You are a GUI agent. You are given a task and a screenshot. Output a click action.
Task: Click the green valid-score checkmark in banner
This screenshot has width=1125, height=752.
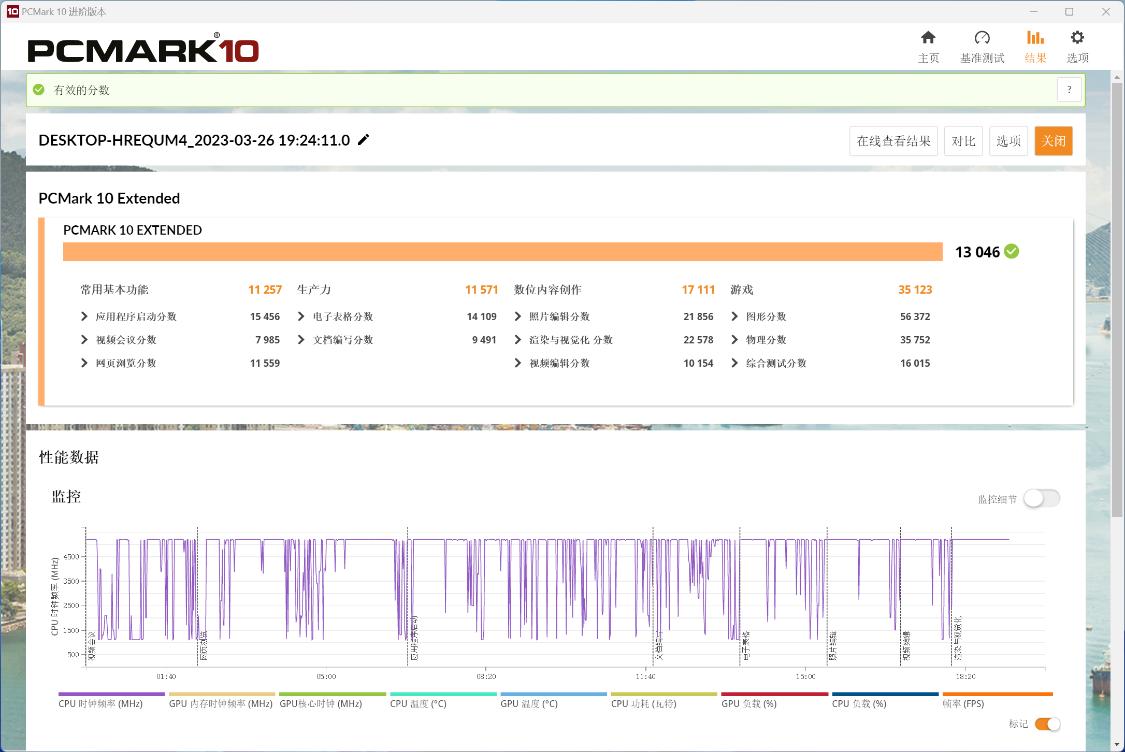(x=38, y=89)
